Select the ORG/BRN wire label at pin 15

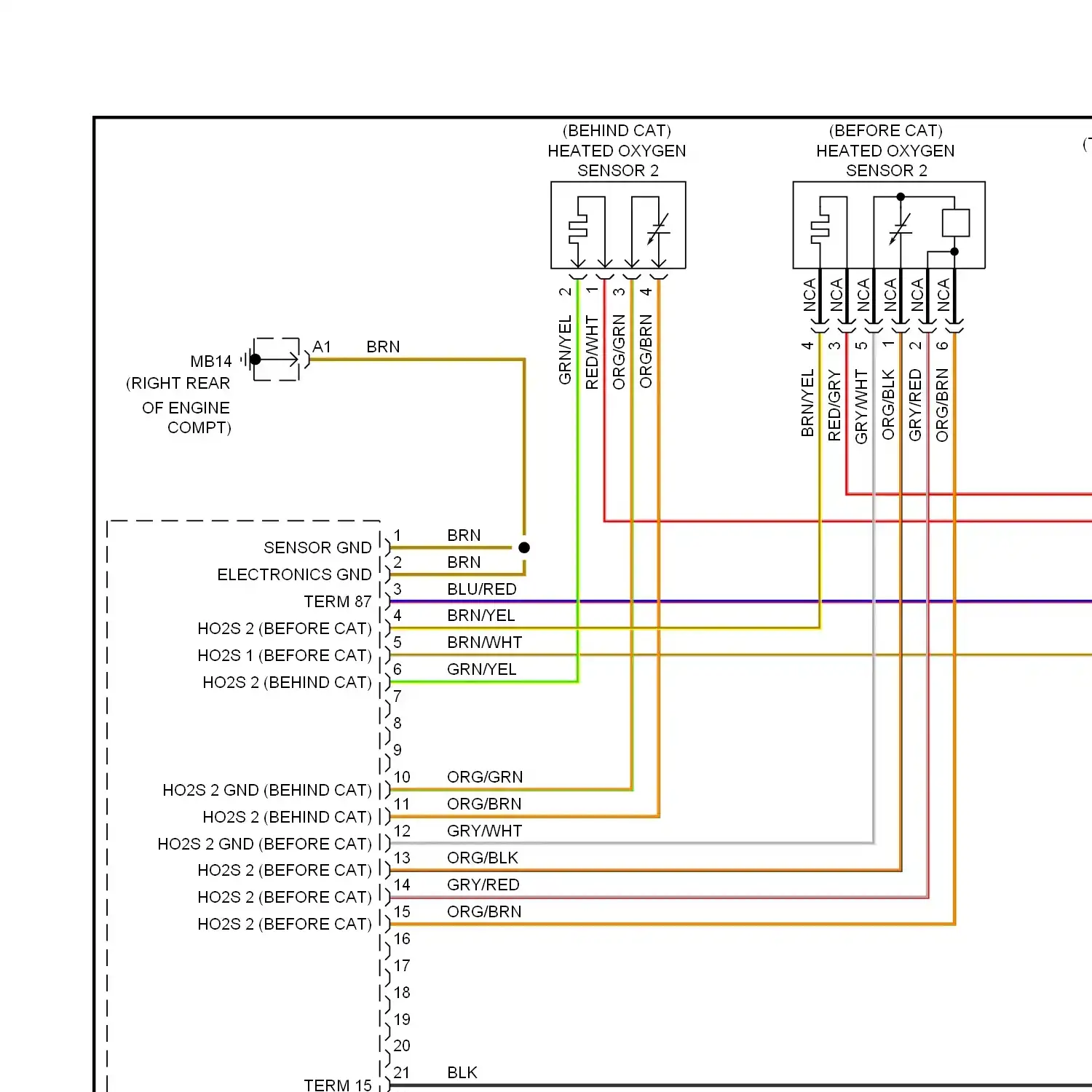click(484, 911)
